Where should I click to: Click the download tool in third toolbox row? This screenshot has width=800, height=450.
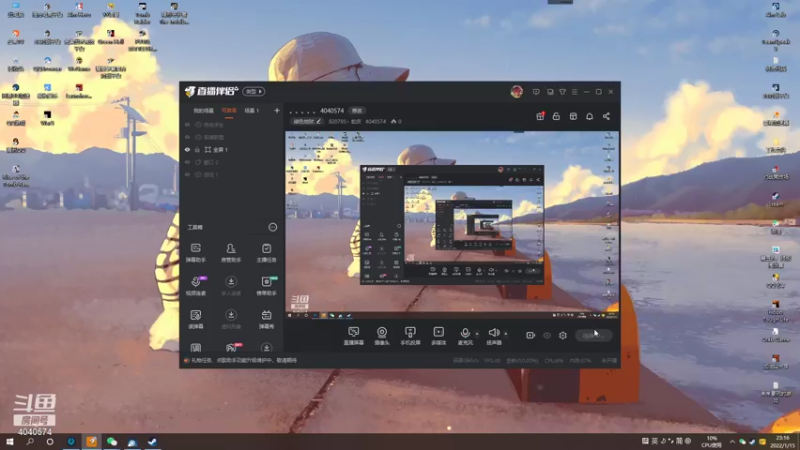(231, 319)
